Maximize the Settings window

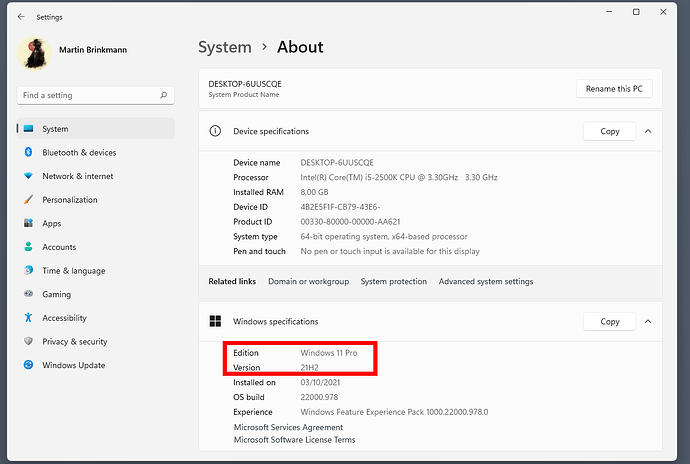click(636, 12)
